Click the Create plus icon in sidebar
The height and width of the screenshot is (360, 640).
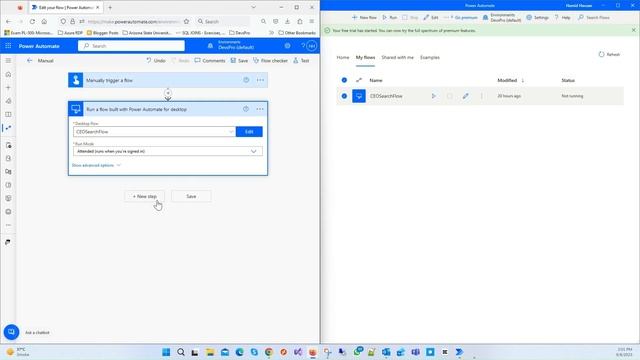8,87
